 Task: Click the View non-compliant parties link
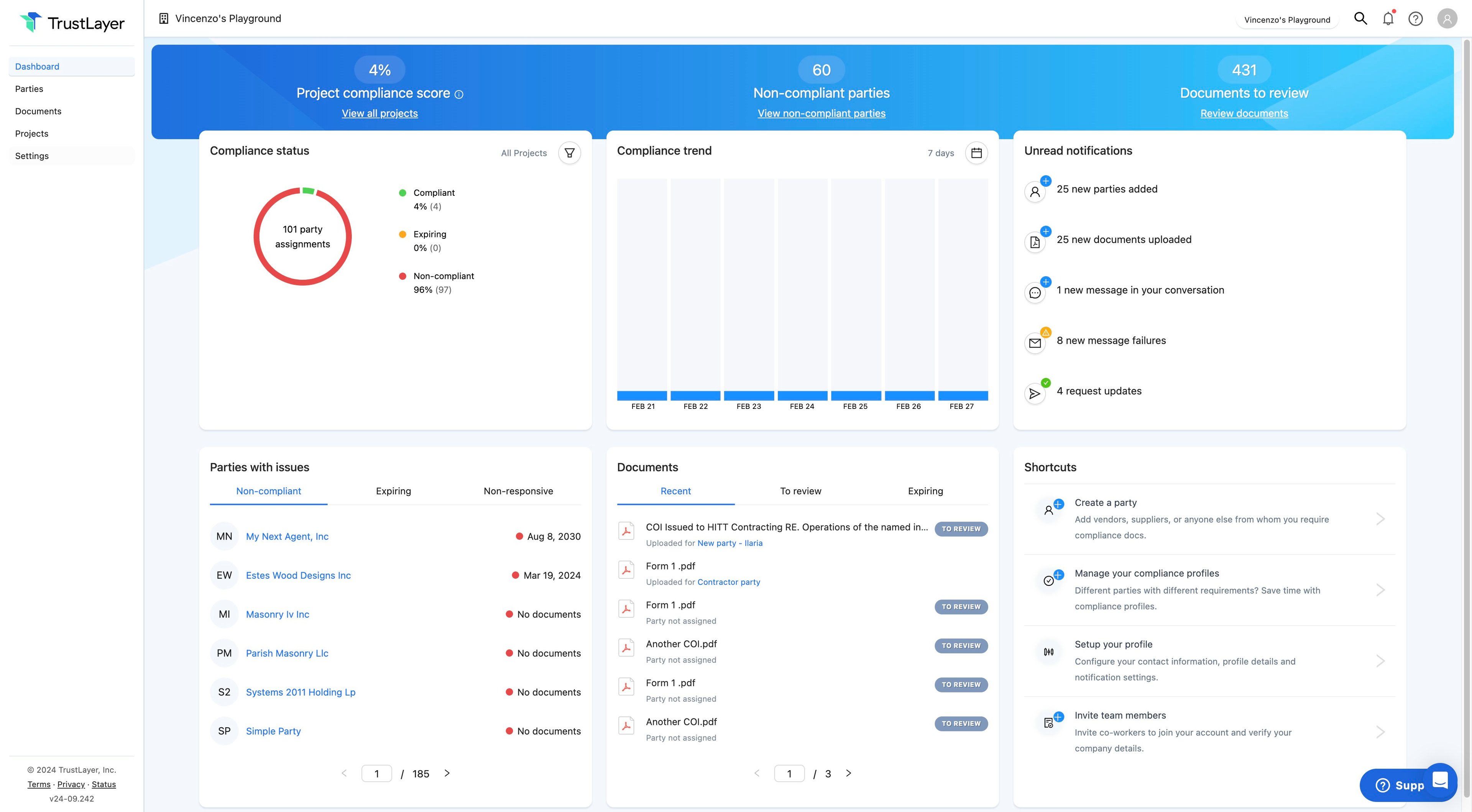[x=821, y=113]
